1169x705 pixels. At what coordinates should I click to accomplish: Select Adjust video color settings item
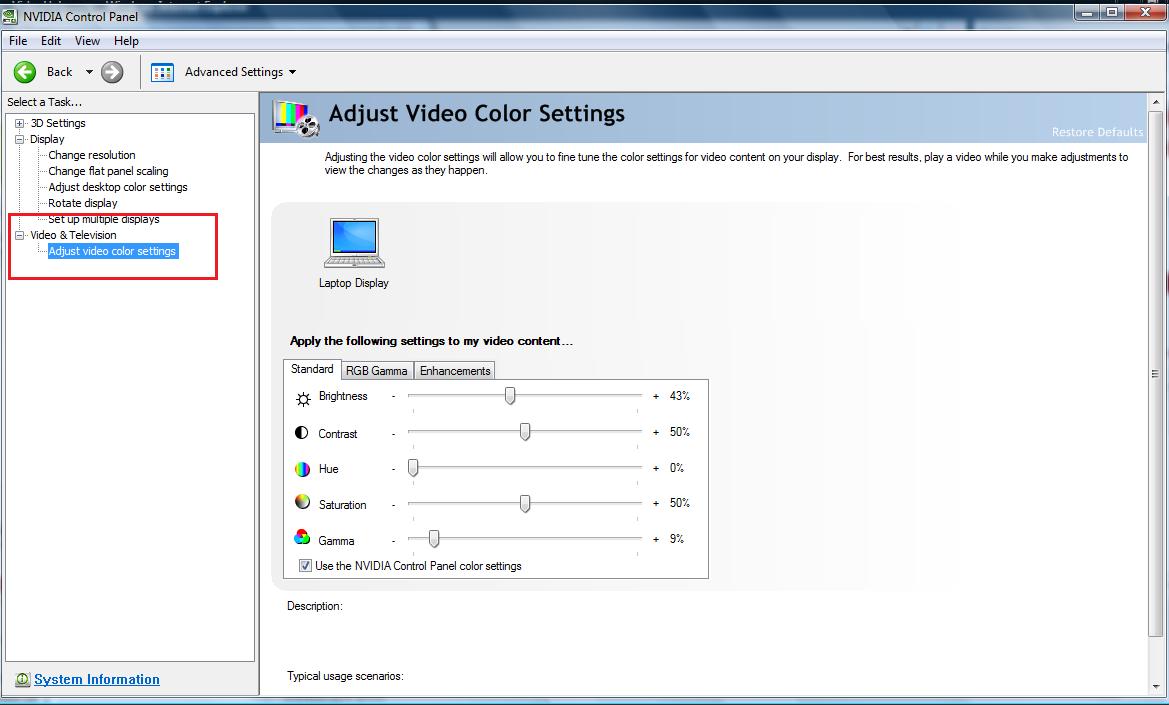[x=113, y=251]
